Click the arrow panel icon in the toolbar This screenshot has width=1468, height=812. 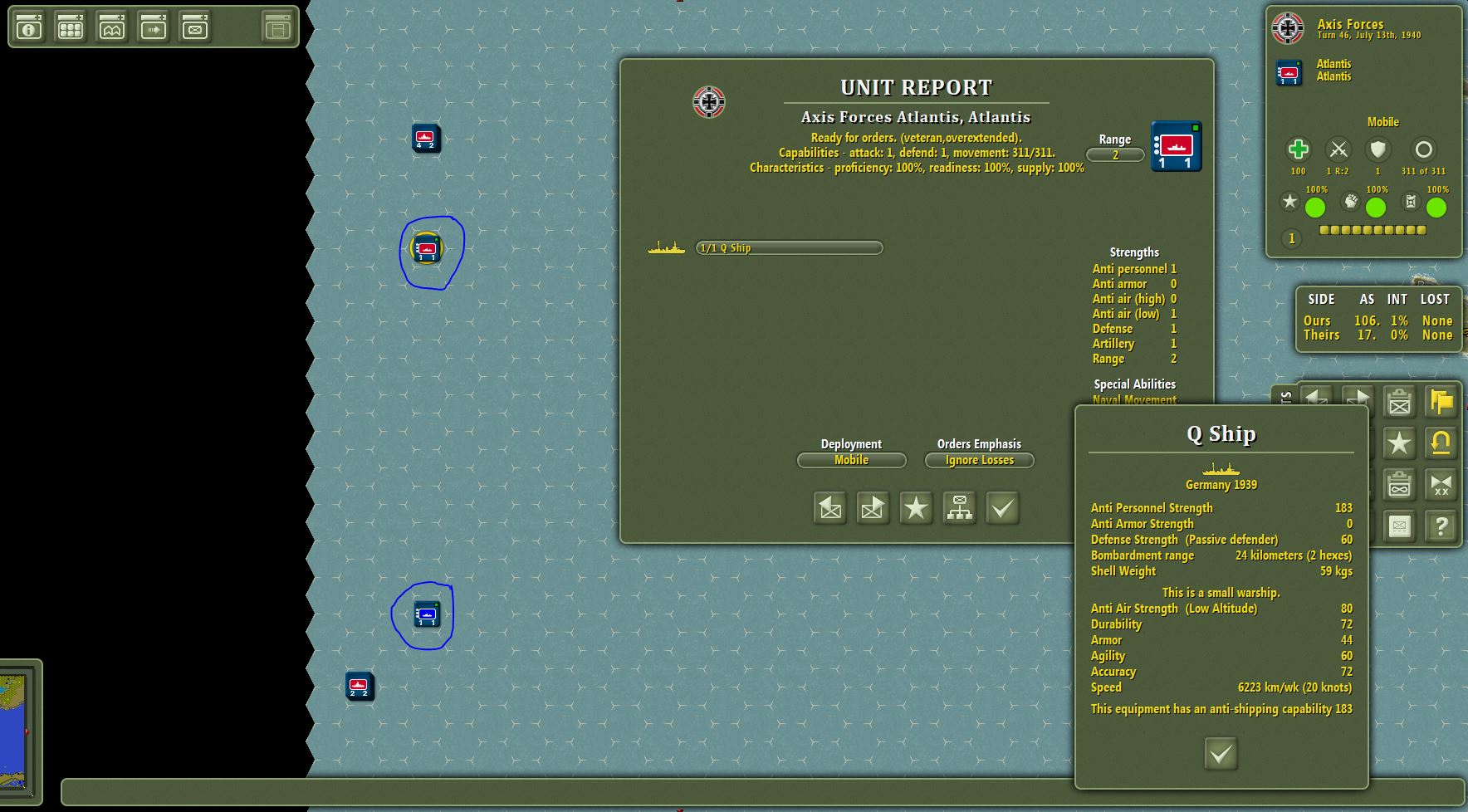point(154,27)
